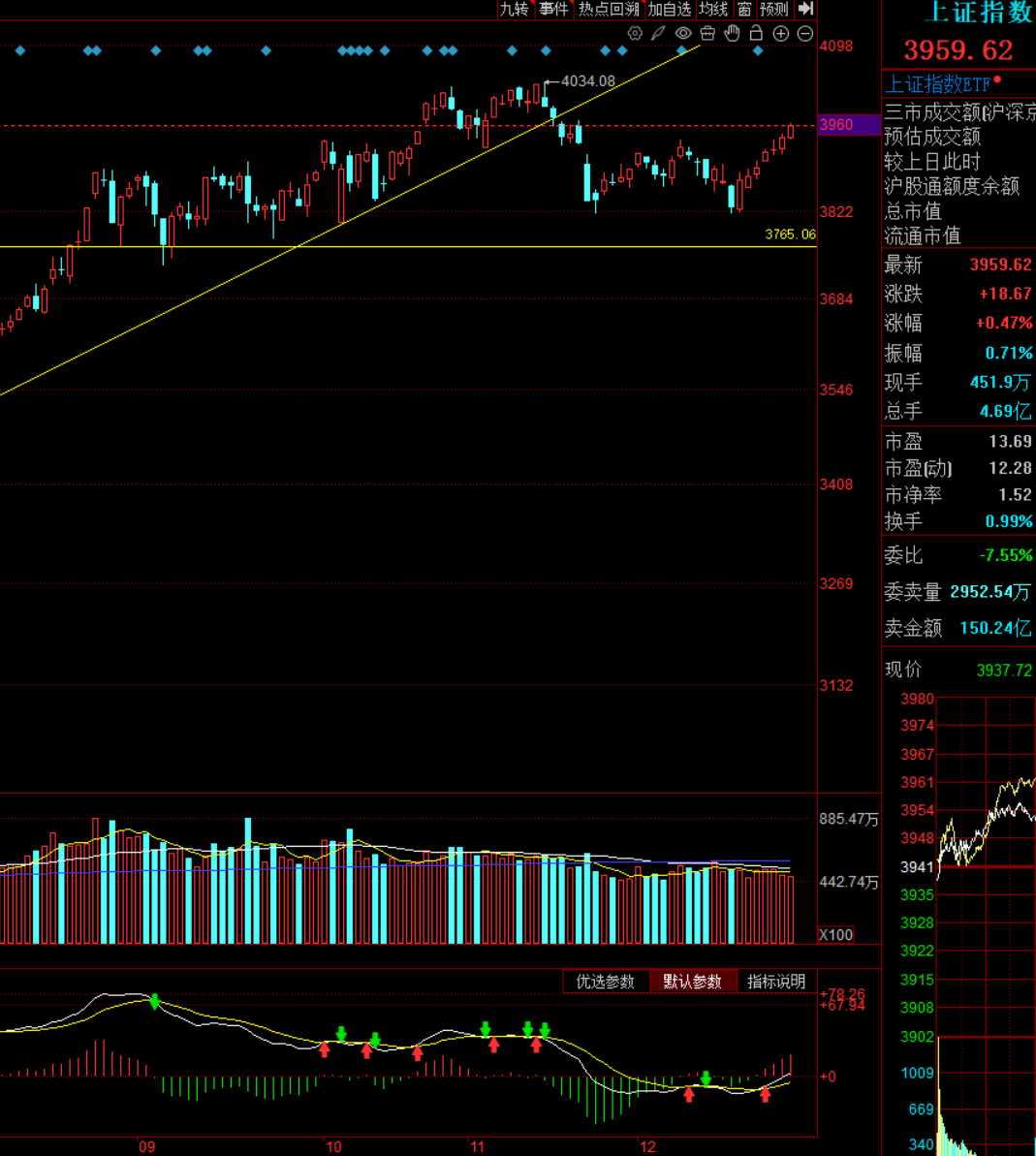The height and width of the screenshot is (1156, 1036).
Task: Open 指标说明 indicator description
Action: (x=776, y=982)
